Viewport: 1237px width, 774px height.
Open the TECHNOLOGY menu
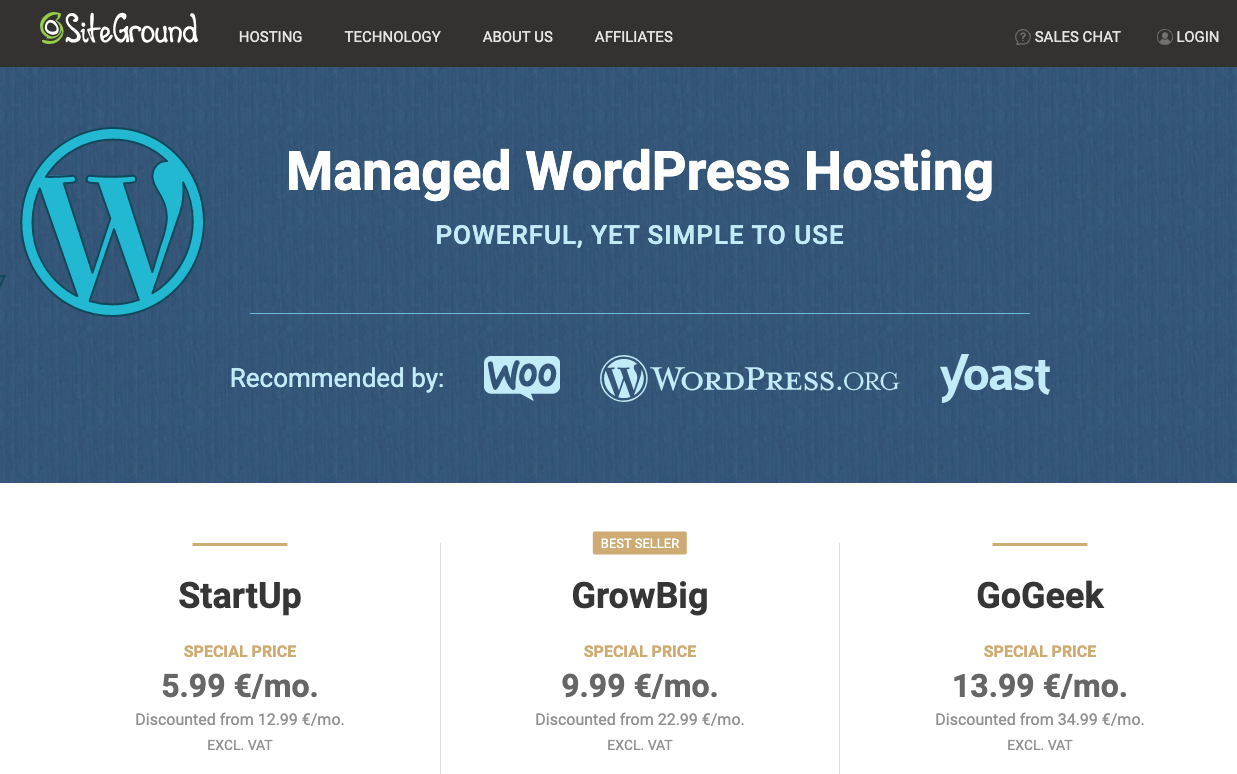[x=392, y=36]
